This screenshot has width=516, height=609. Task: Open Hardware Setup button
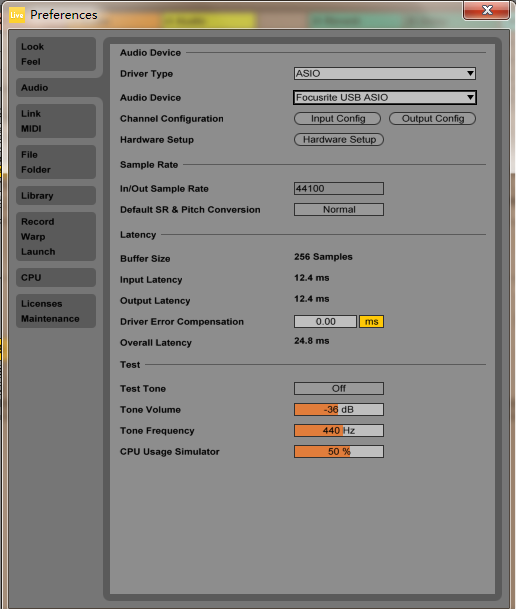tap(339, 140)
